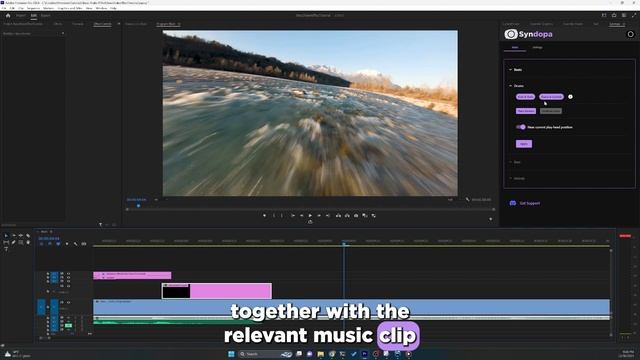Click the timeline playhead marker on ruler
The width and height of the screenshot is (640, 360).
[x=344, y=244]
